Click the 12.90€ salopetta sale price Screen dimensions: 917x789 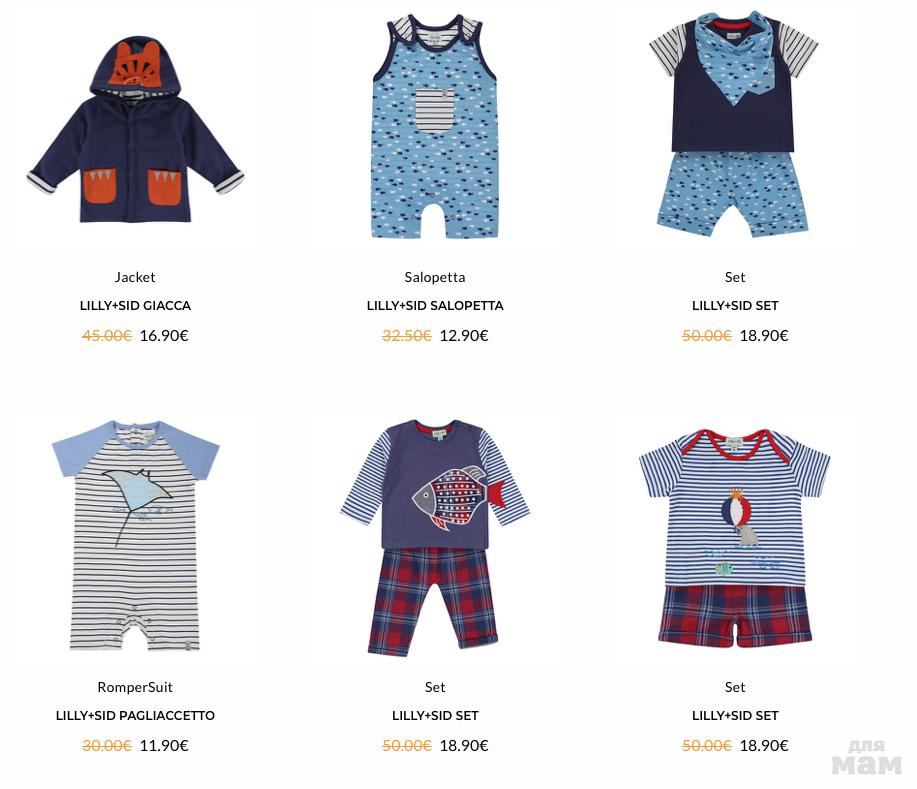(x=464, y=336)
